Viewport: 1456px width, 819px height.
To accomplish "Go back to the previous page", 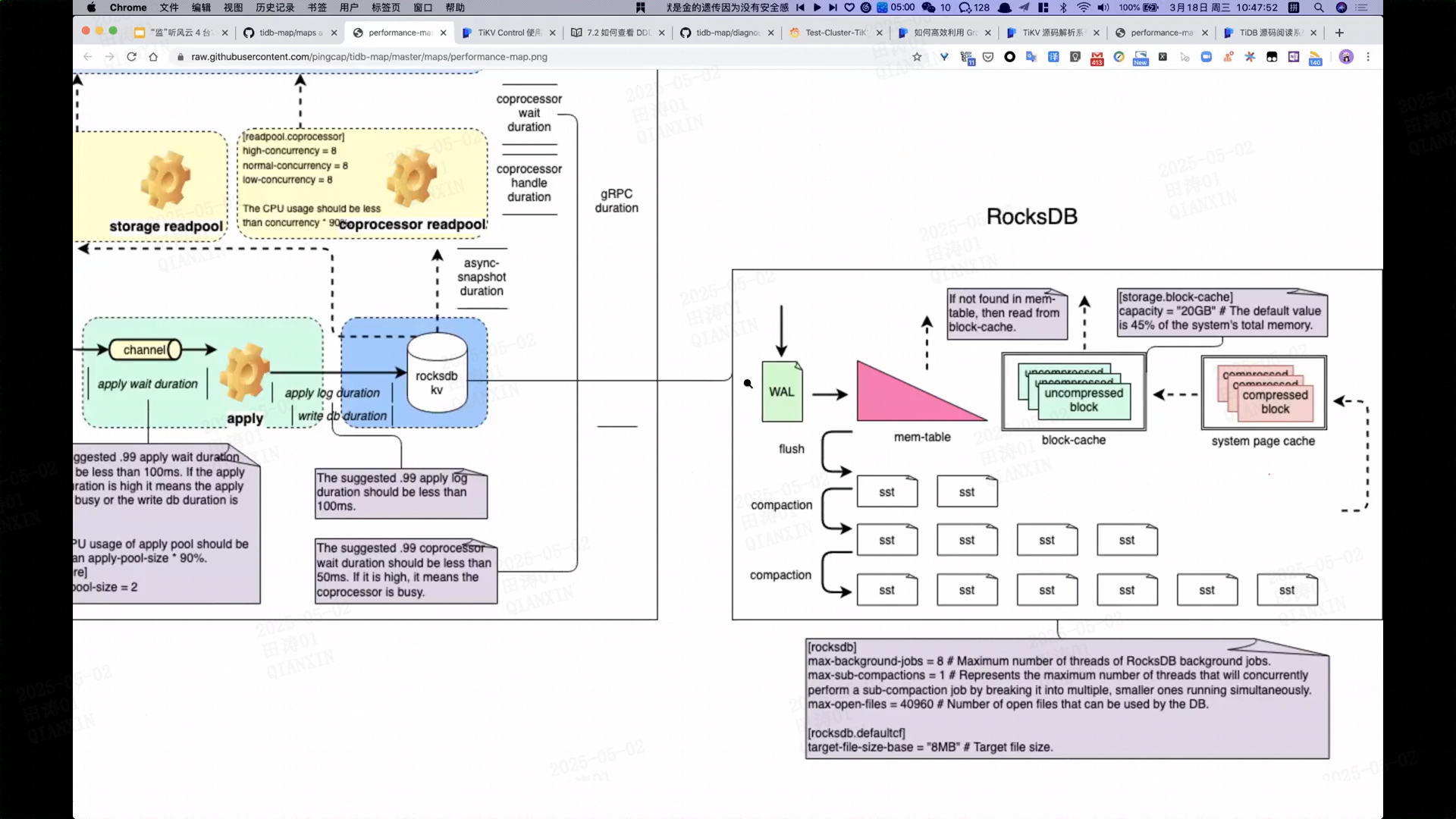I will coord(88,57).
